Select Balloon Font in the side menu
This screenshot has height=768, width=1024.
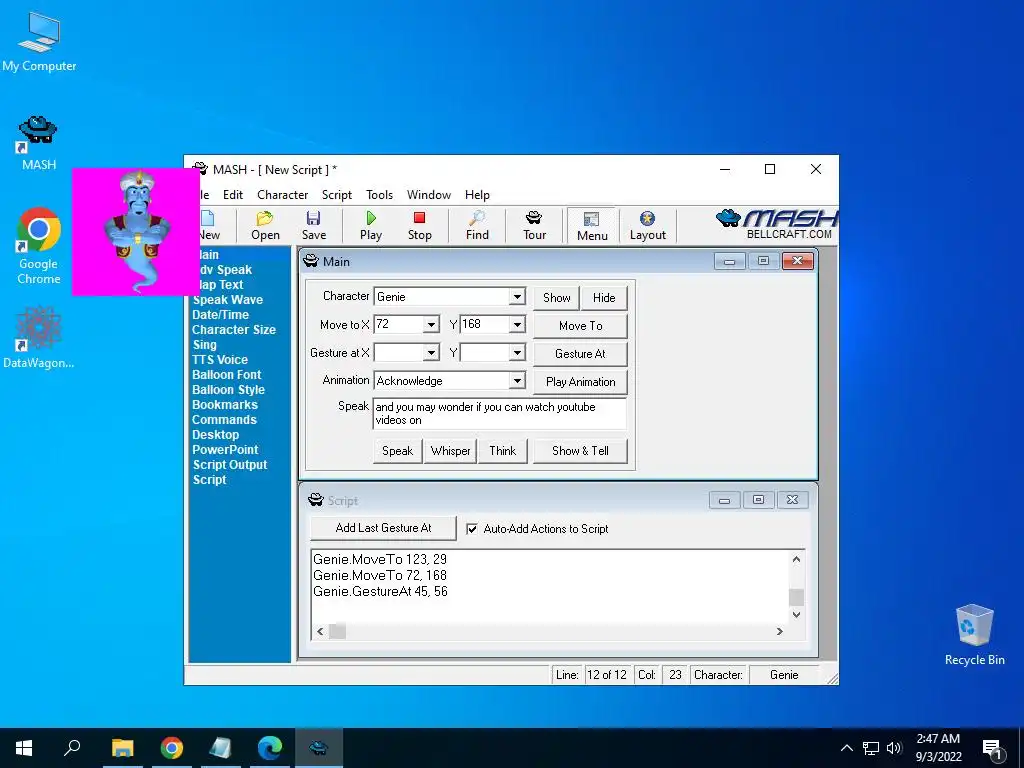[226, 375]
